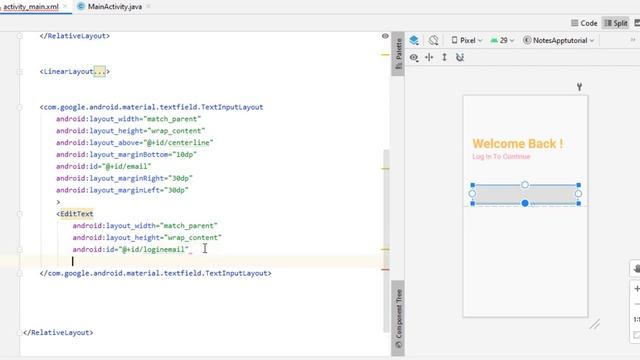Click the android:layout_marginBottom="10dp" line
The width and height of the screenshot is (640, 360).
(x=127, y=155)
